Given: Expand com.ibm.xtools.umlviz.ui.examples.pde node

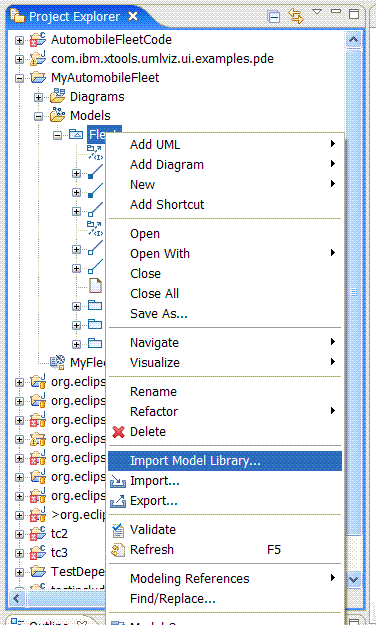Looking at the screenshot, I should (x=19, y=59).
